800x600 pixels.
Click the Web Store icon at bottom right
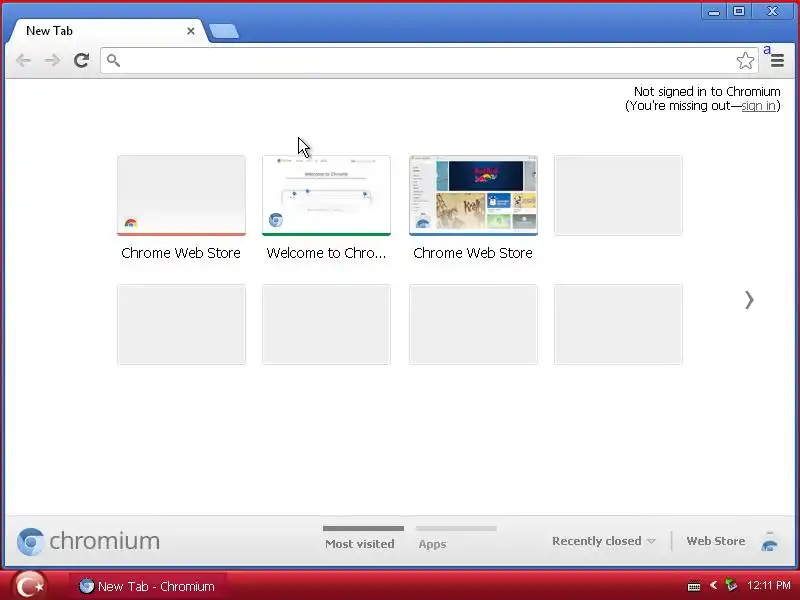pyautogui.click(x=769, y=541)
